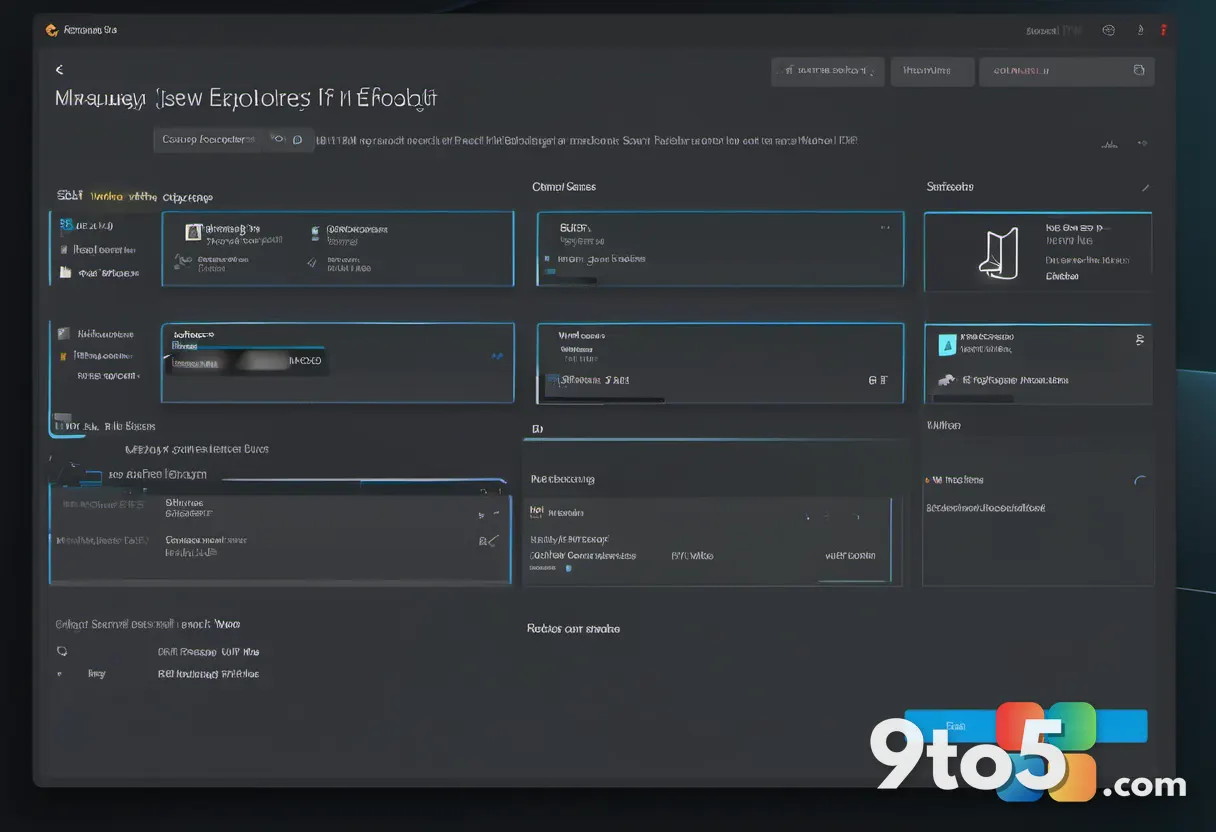Select the blue icon on first sidebar row
The image size is (1216, 832).
[65, 225]
